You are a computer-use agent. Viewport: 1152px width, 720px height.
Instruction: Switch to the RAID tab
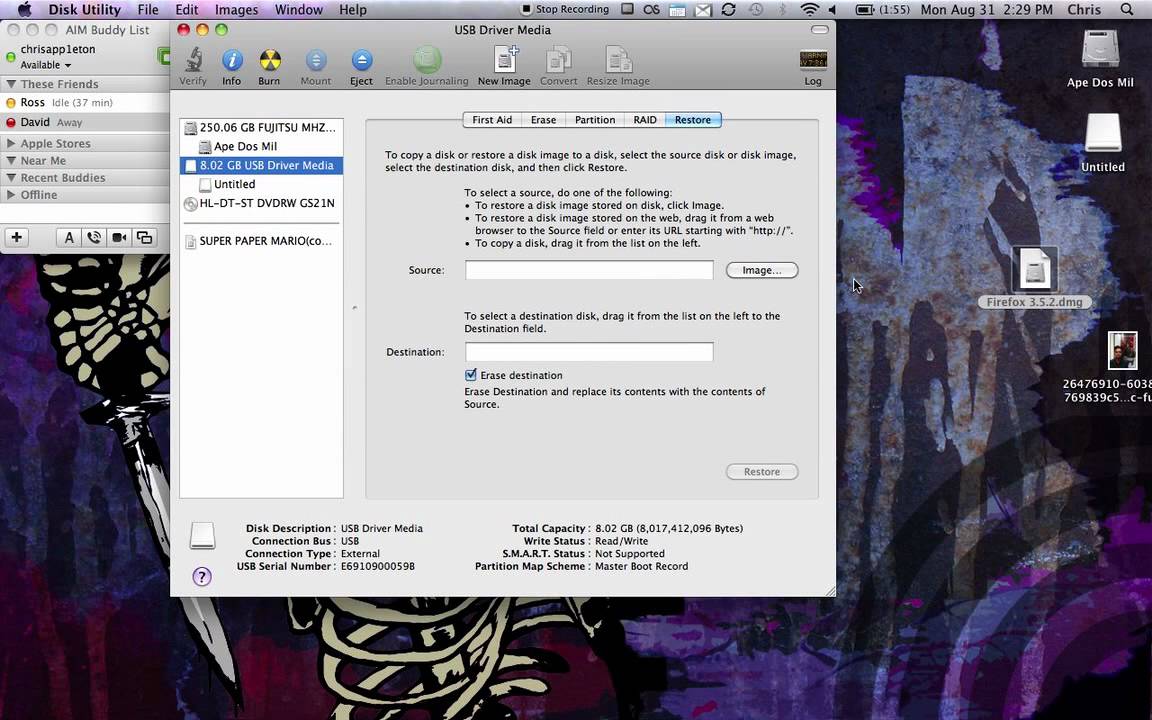click(645, 120)
